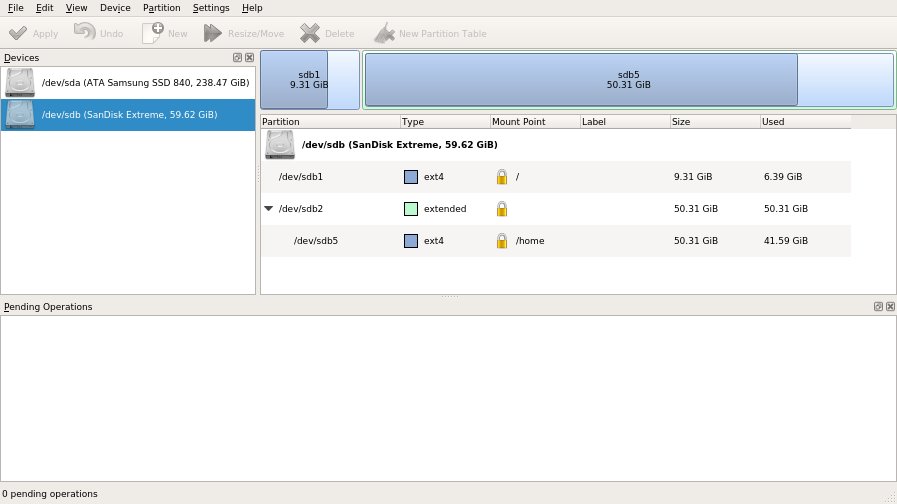Click the Undo arrow toolbar icon

click(x=84, y=33)
